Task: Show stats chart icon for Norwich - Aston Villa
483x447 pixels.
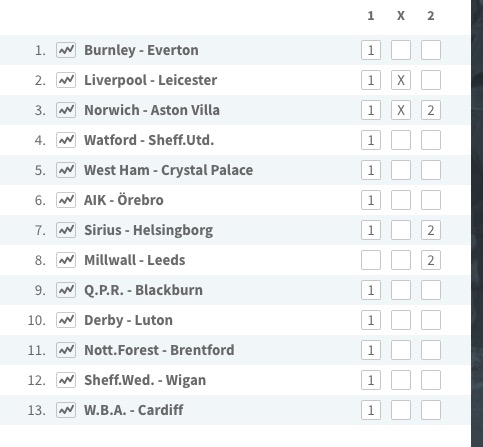Action: 66,110
